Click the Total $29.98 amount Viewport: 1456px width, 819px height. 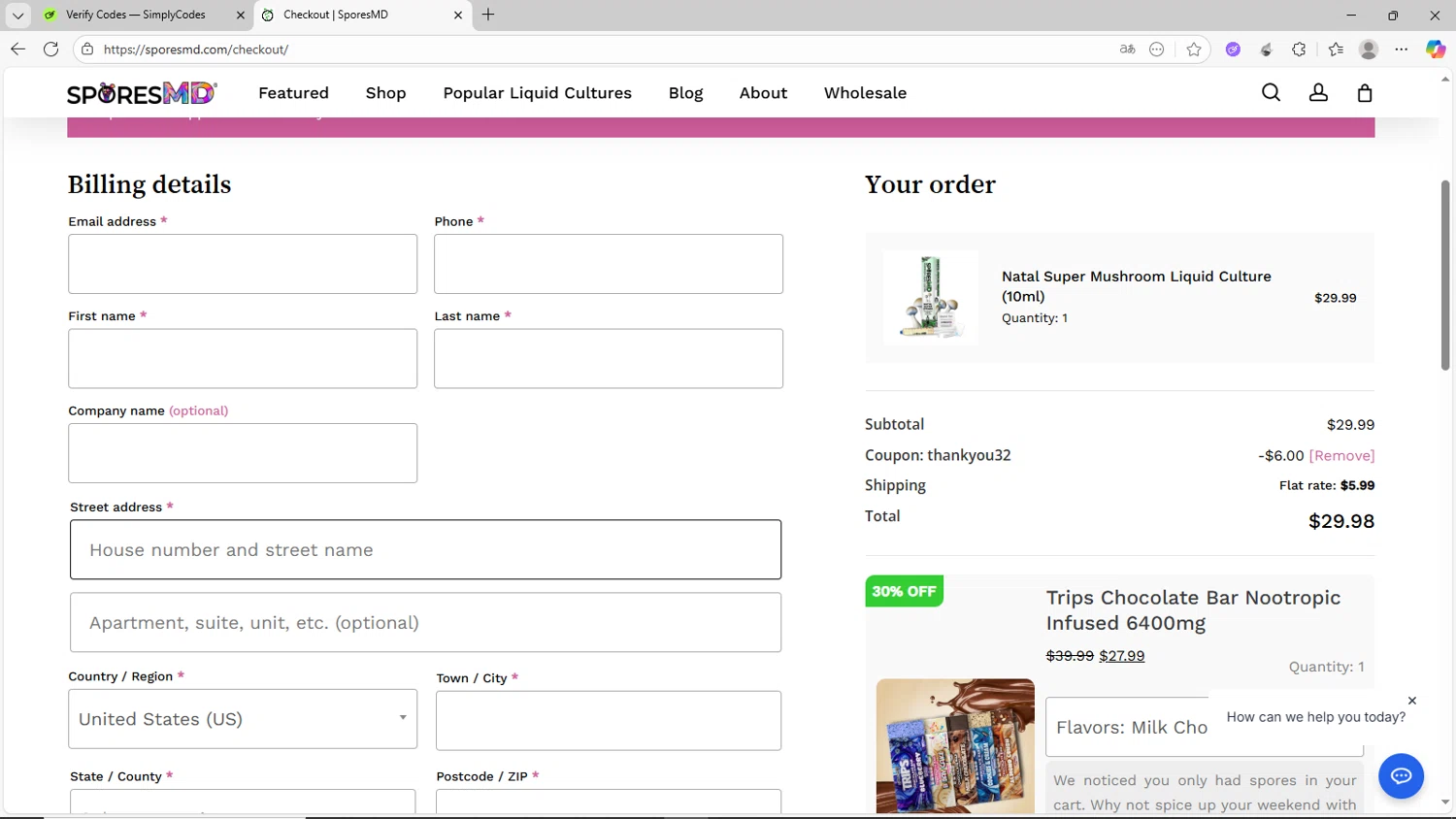pos(1341,521)
